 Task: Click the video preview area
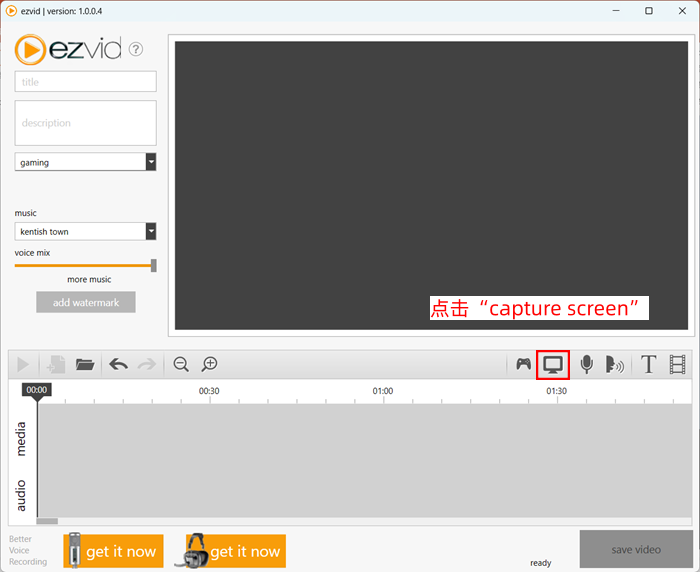coord(431,185)
